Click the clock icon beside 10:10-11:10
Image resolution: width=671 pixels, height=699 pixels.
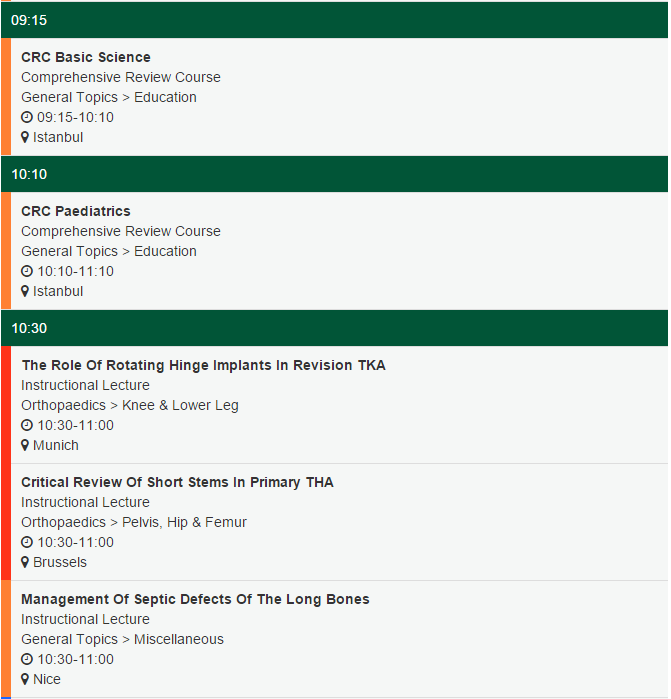click(27, 271)
